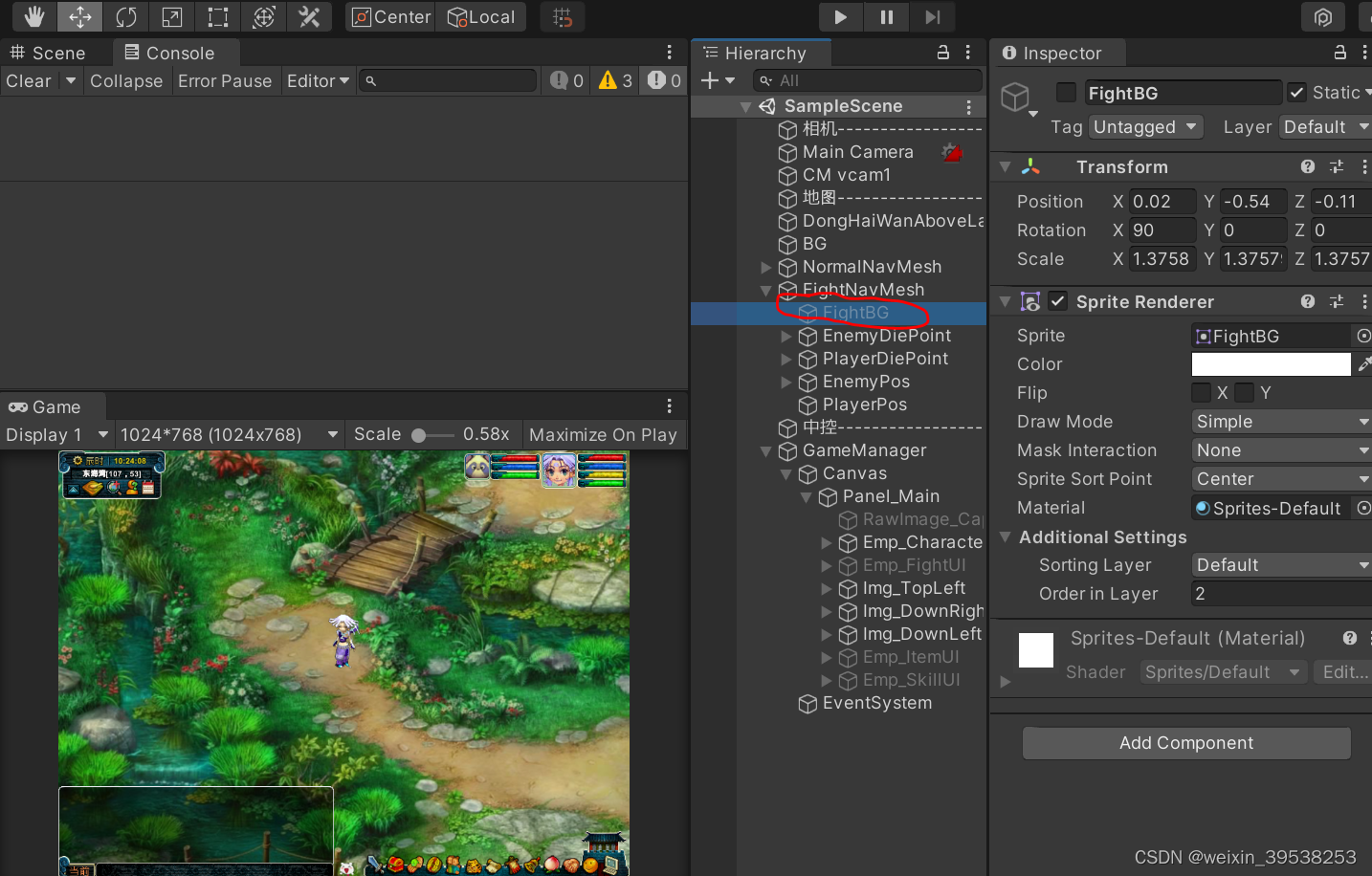Screen dimensions: 1372x876
Task: Open the sprite object picker circle
Action: 1363,336
